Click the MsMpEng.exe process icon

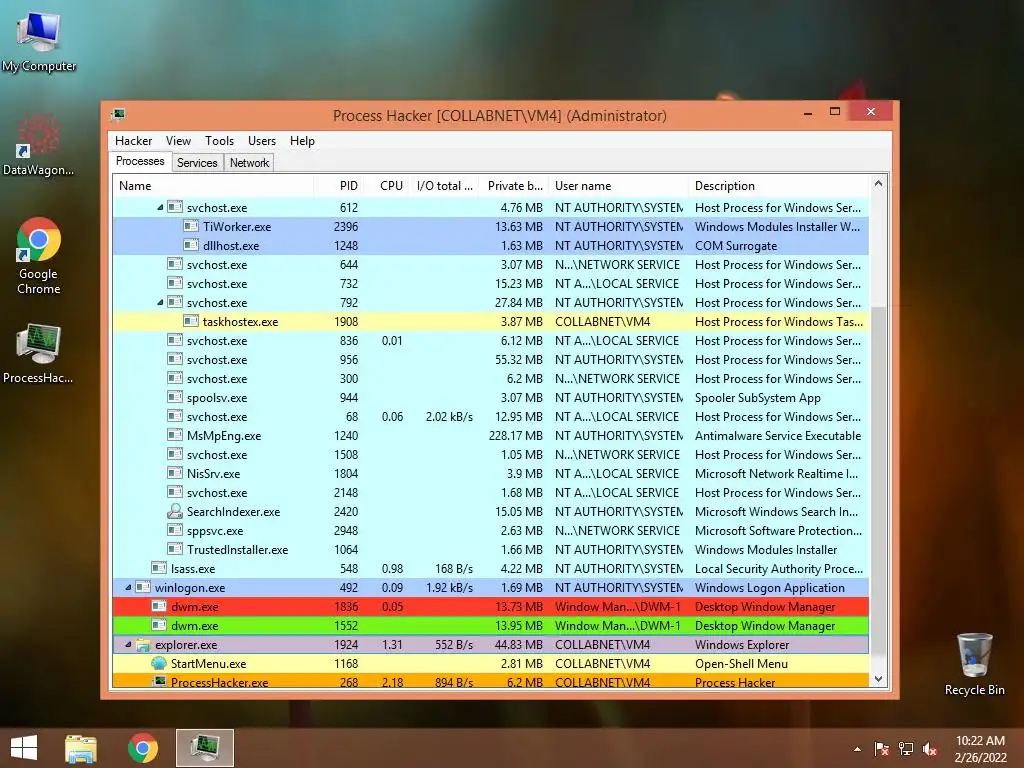pos(174,436)
